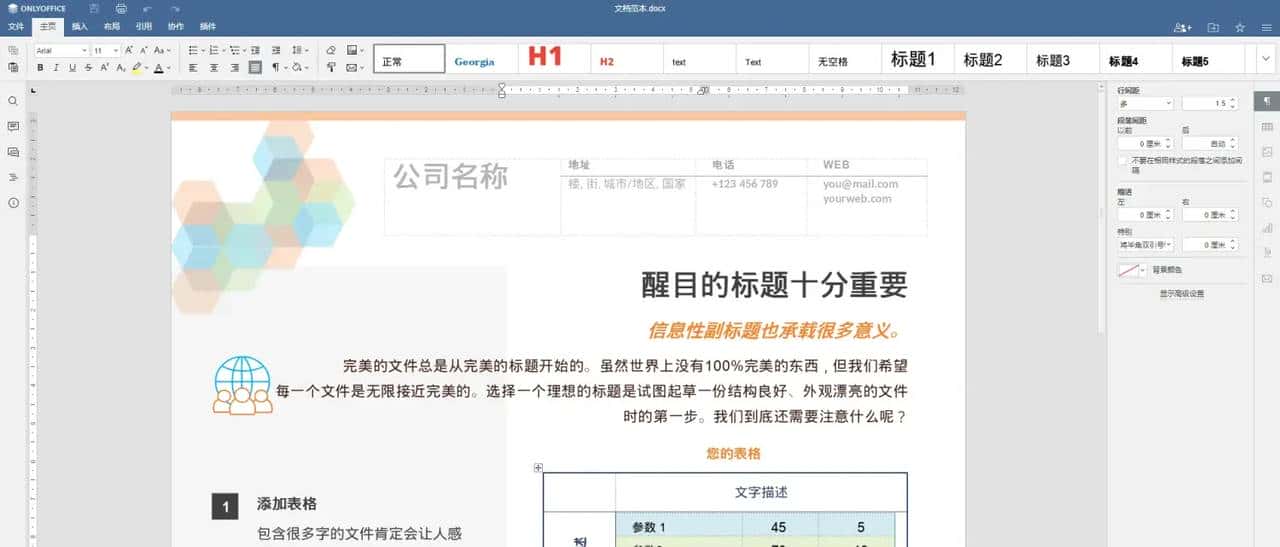Apply the 标题3 style
The height and width of the screenshot is (547, 1280).
point(1063,60)
